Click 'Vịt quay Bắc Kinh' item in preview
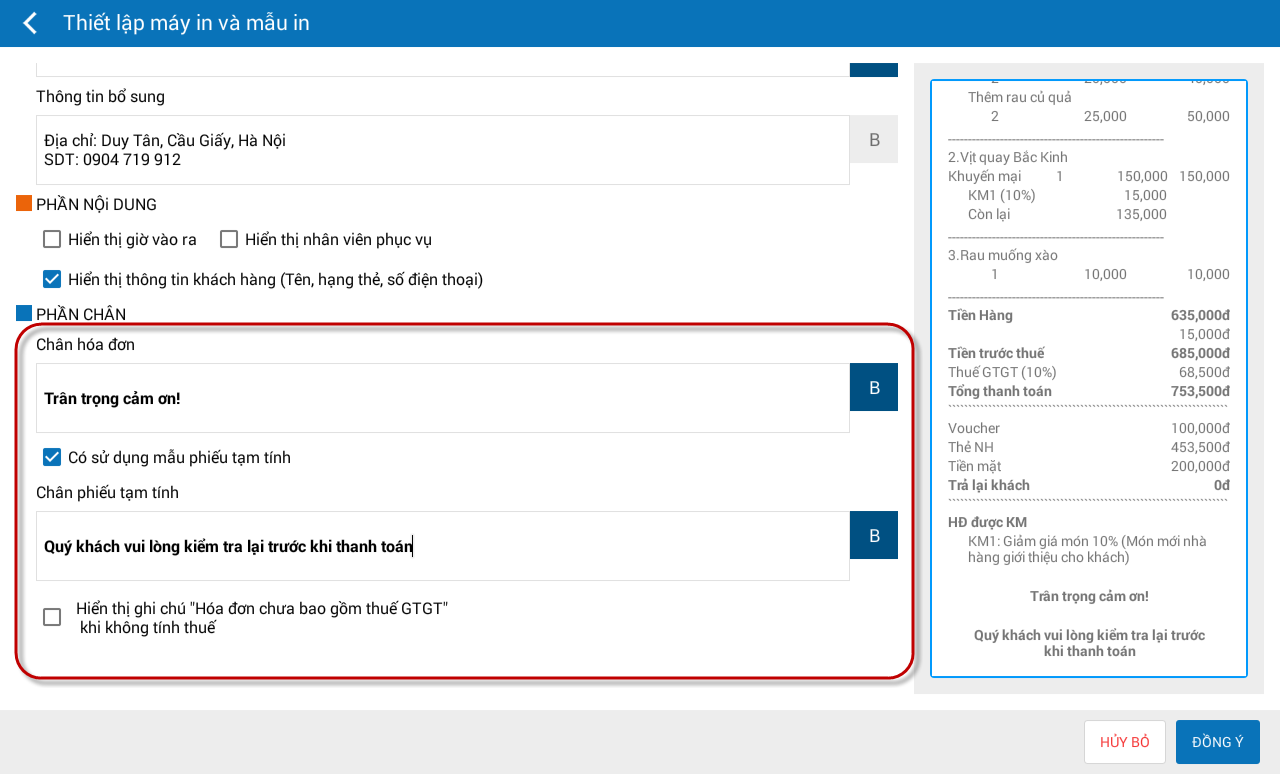The image size is (1280, 774). [x=1008, y=157]
